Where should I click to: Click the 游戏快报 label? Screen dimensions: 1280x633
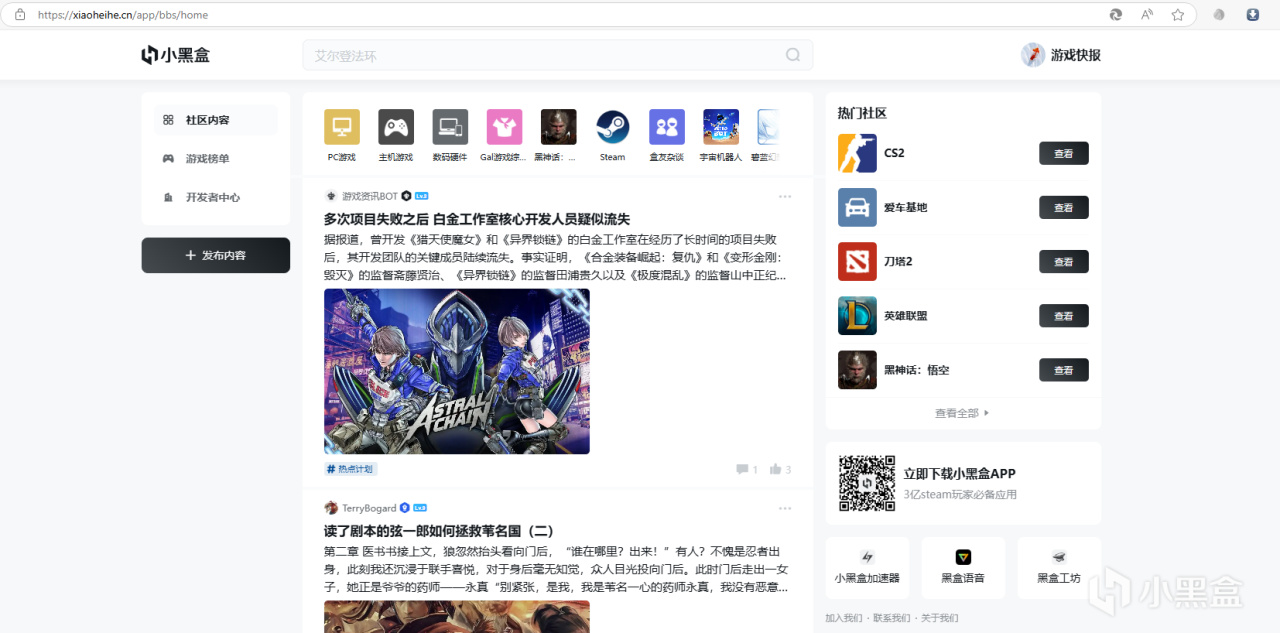[1076, 55]
